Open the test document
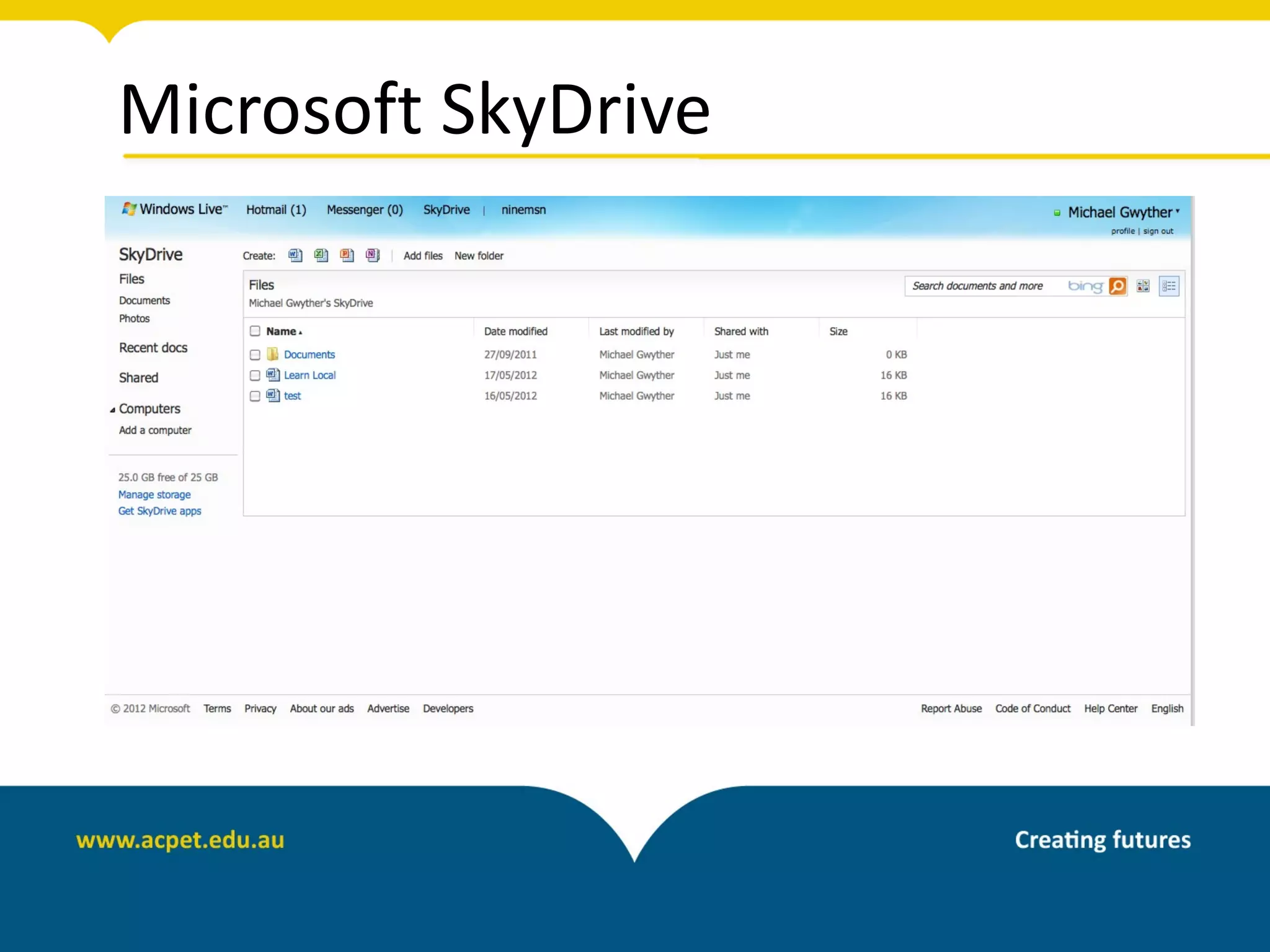The image size is (1270, 952). point(292,396)
